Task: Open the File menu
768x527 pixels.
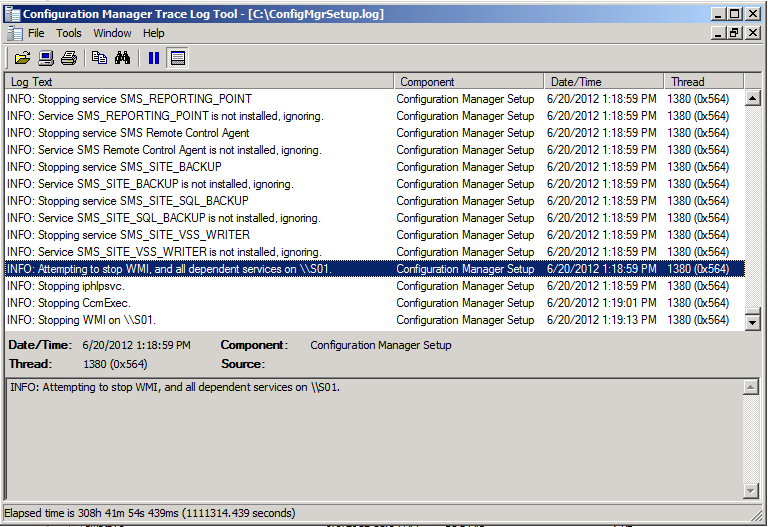Action: pyautogui.click(x=36, y=33)
